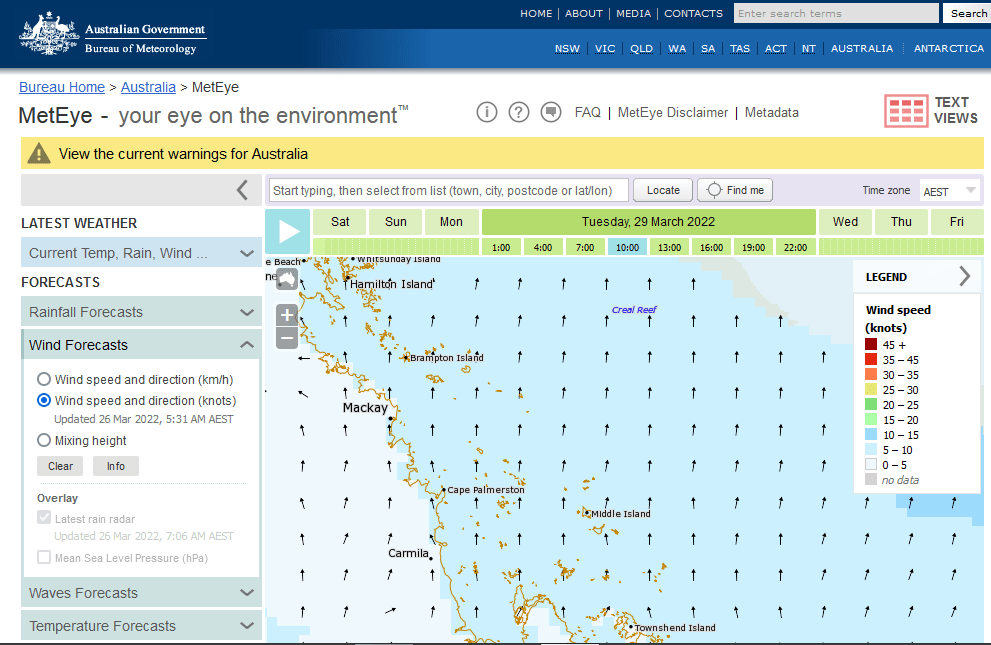Zoom out on the map

coord(287,338)
